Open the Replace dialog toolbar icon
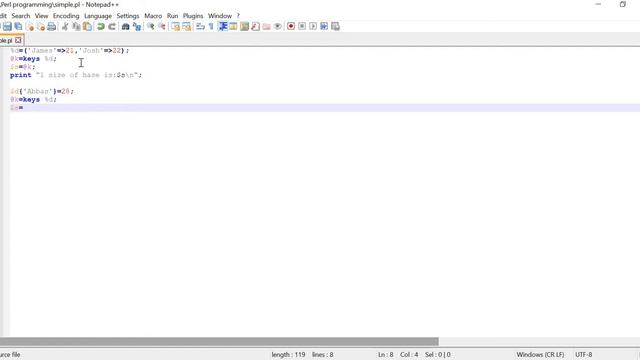The width and height of the screenshot is (640, 360). pos(137,27)
